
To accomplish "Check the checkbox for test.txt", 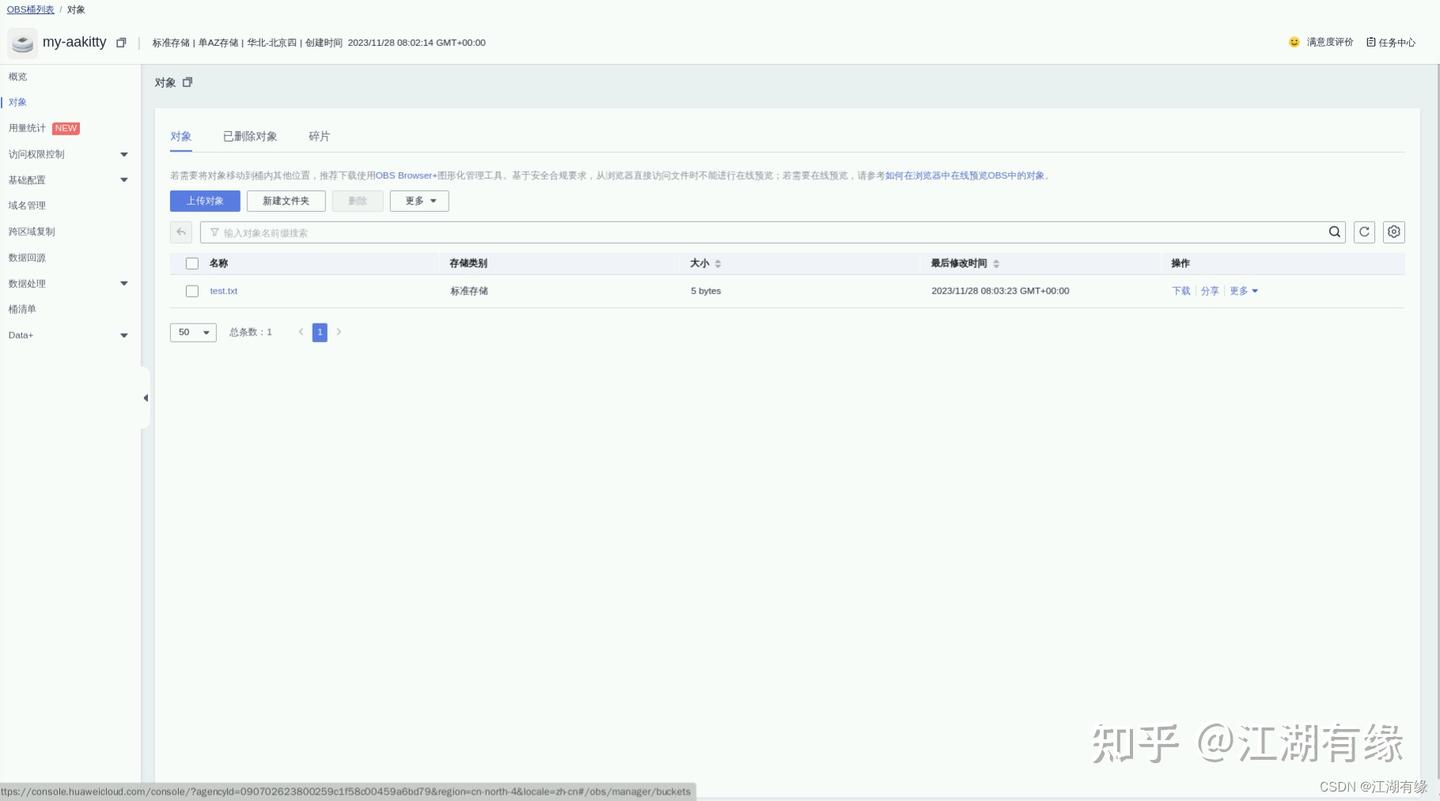I will (192, 291).
